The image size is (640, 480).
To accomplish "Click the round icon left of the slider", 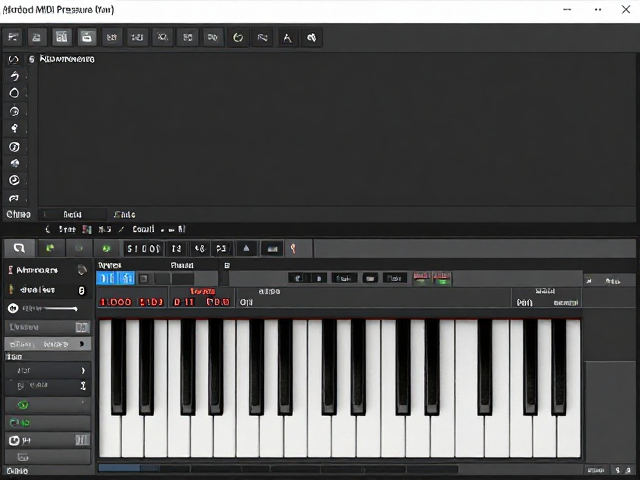I will coord(13,308).
